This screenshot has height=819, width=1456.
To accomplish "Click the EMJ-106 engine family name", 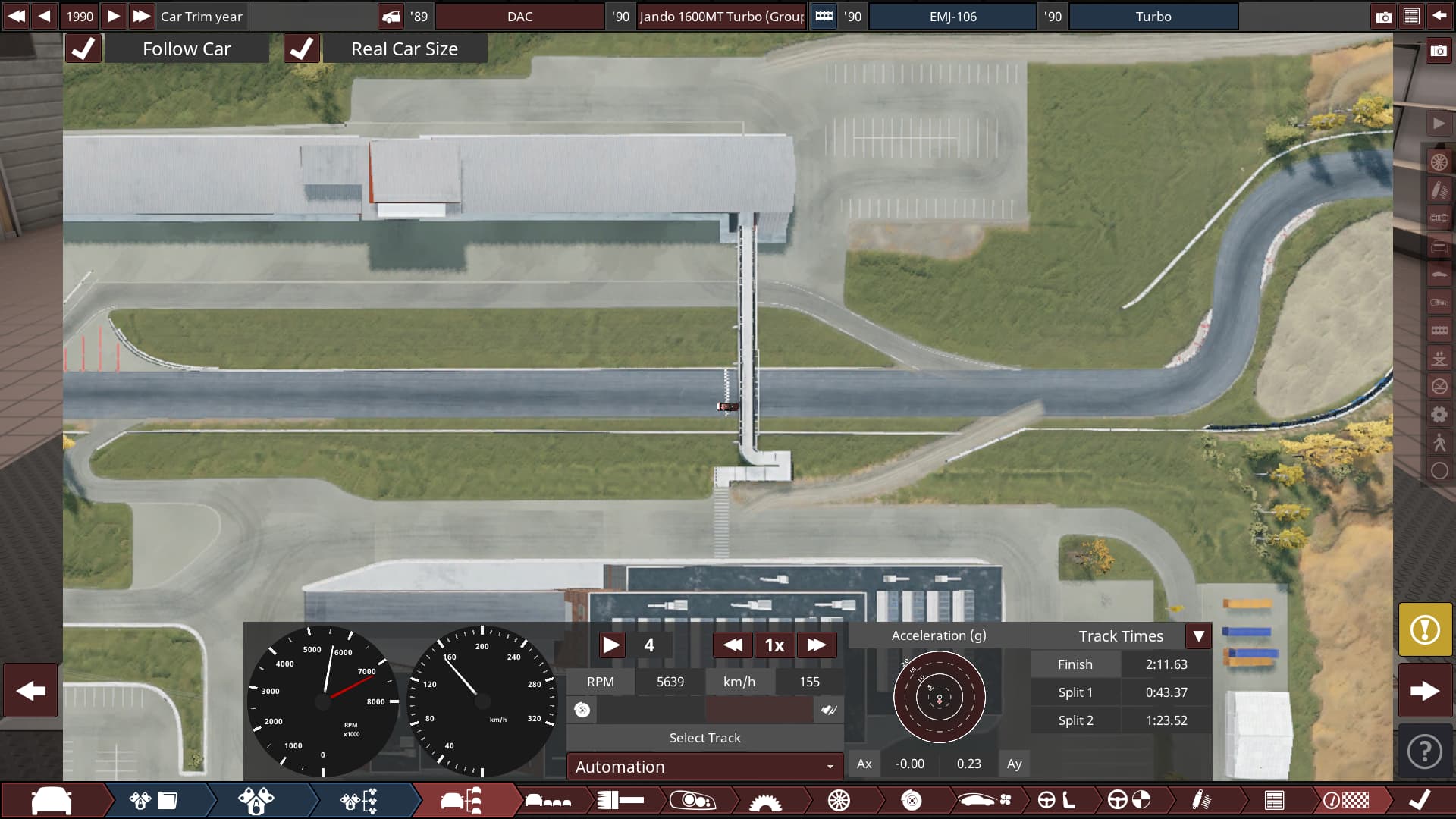I will [x=952, y=17].
